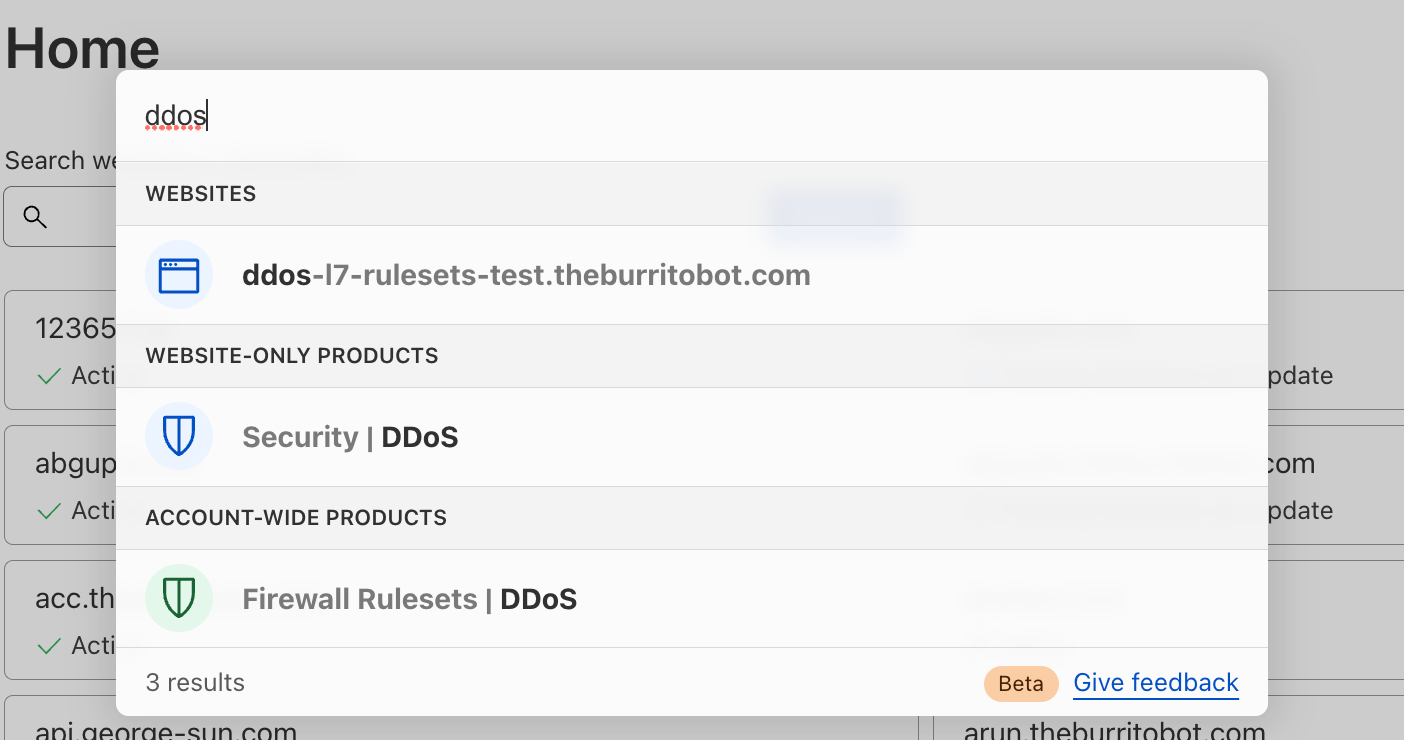Click the Active checkmark on the acc.th card
Image resolution: width=1404 pixels, height=740 pixels.
48,646
